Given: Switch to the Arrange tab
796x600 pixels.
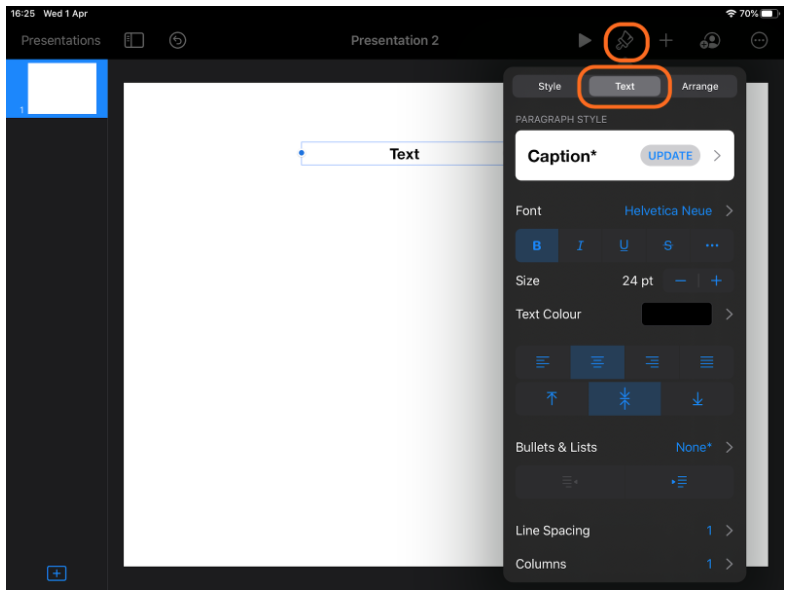Looking at the screenshot, I should click(x=700, y=86).
